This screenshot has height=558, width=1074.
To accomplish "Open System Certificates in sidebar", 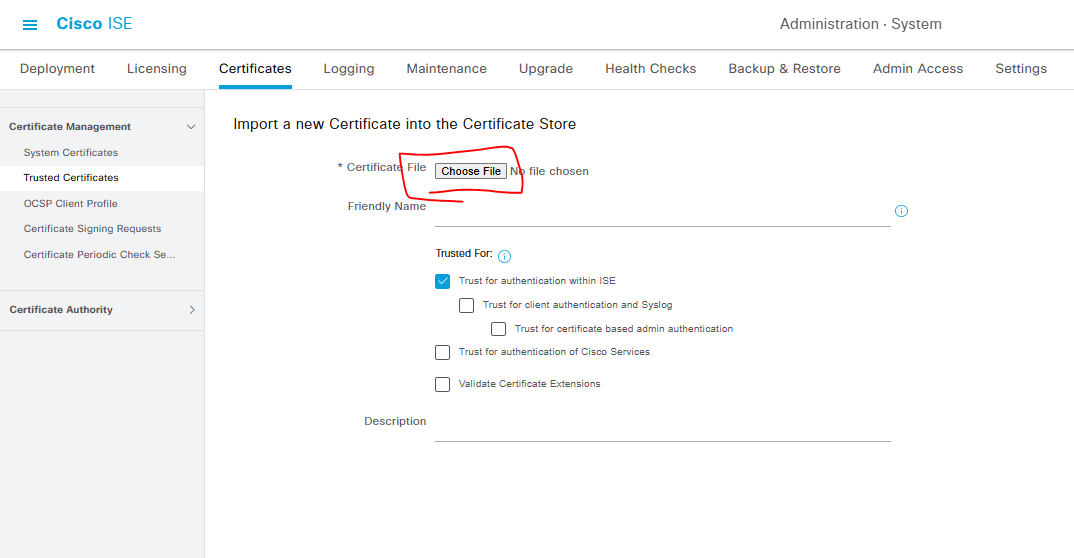I will (71, 153).
